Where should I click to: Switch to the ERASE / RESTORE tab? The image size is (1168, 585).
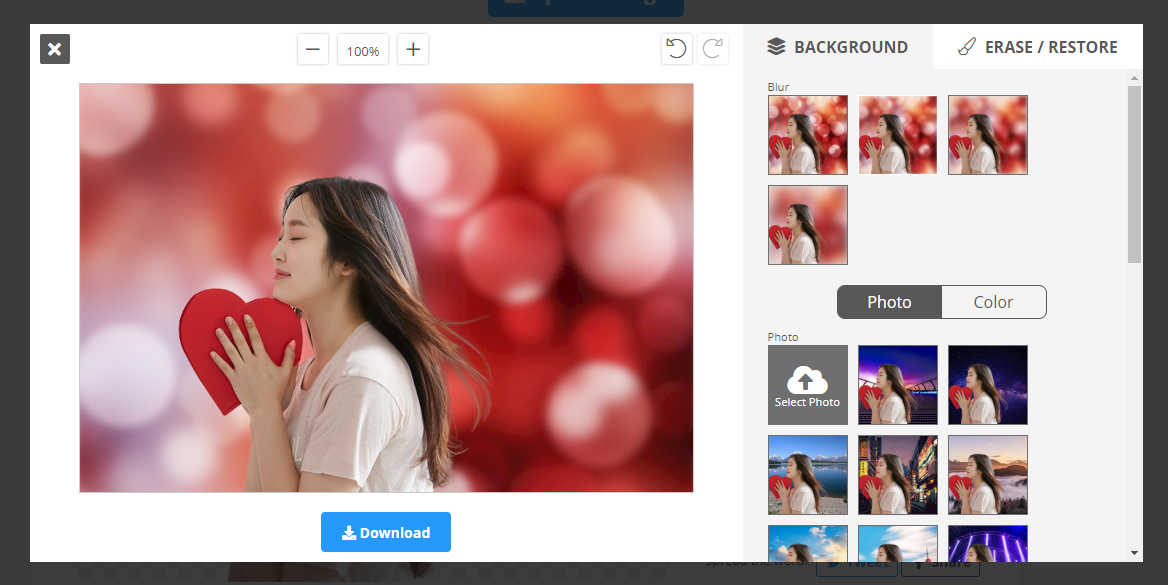coord(1038,47)
